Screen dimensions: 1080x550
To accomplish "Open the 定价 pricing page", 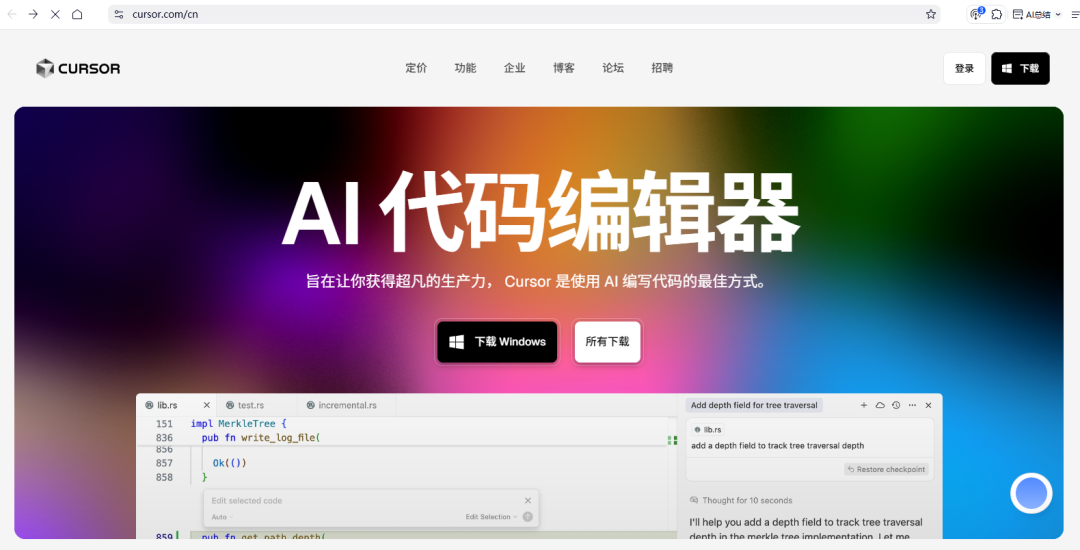I will coord(416,68).
